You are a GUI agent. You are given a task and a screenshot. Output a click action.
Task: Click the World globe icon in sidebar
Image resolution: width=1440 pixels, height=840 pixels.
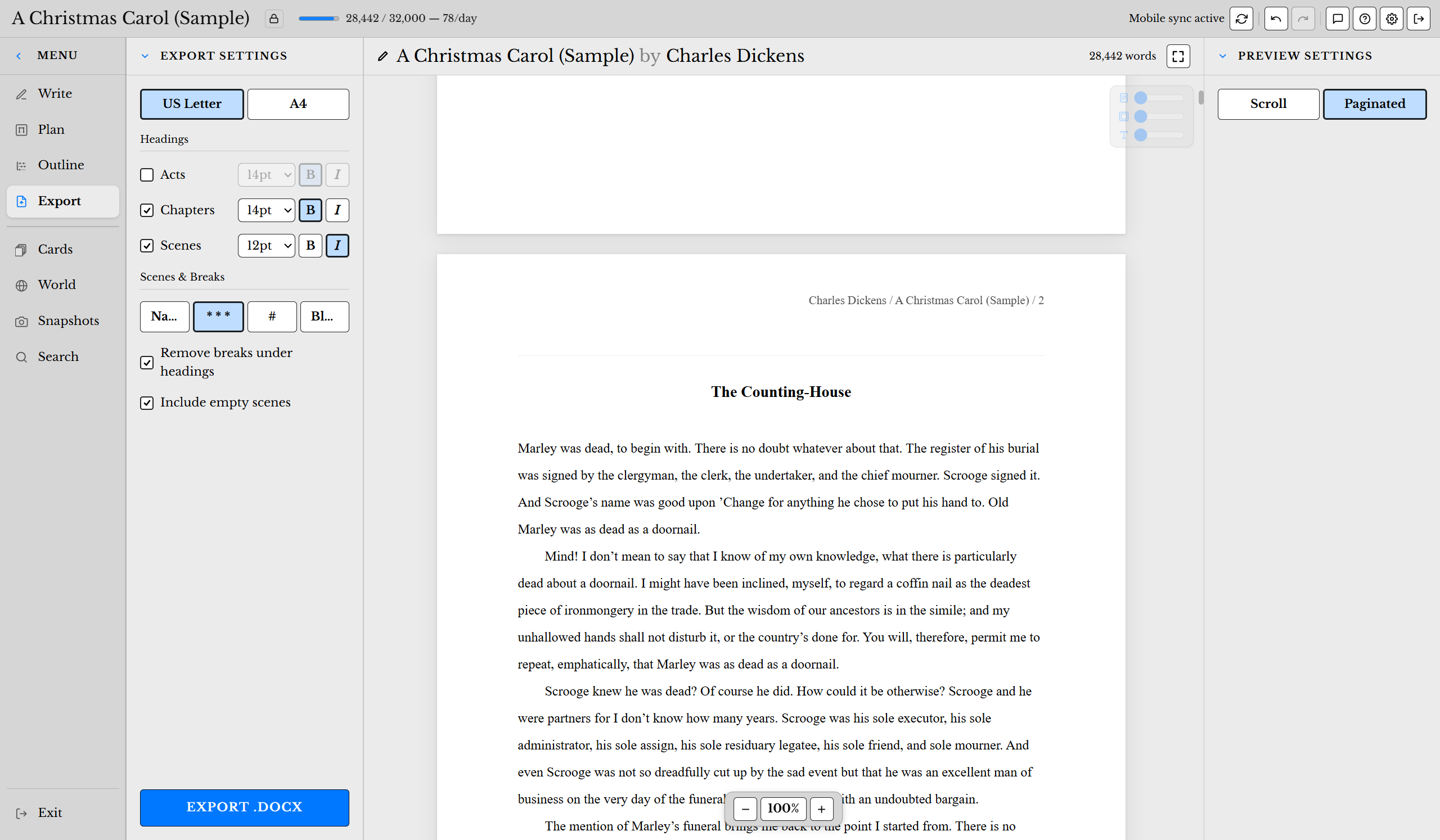point(21,286)
